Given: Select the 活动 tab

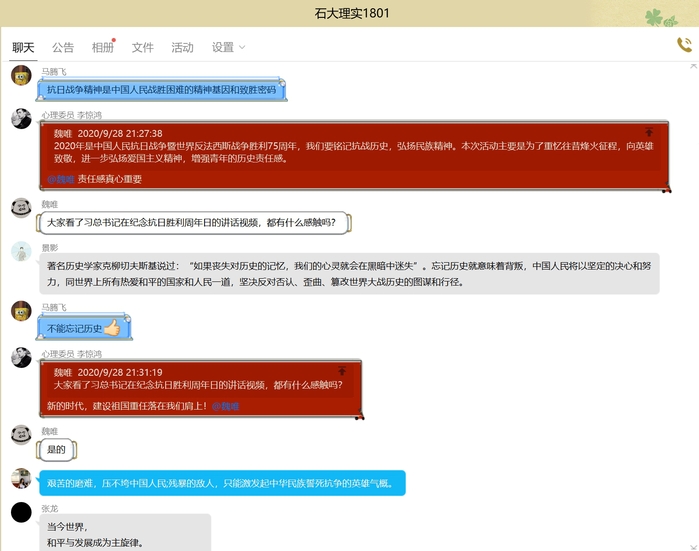Looking at the screenshot, I should coord(183,47).
